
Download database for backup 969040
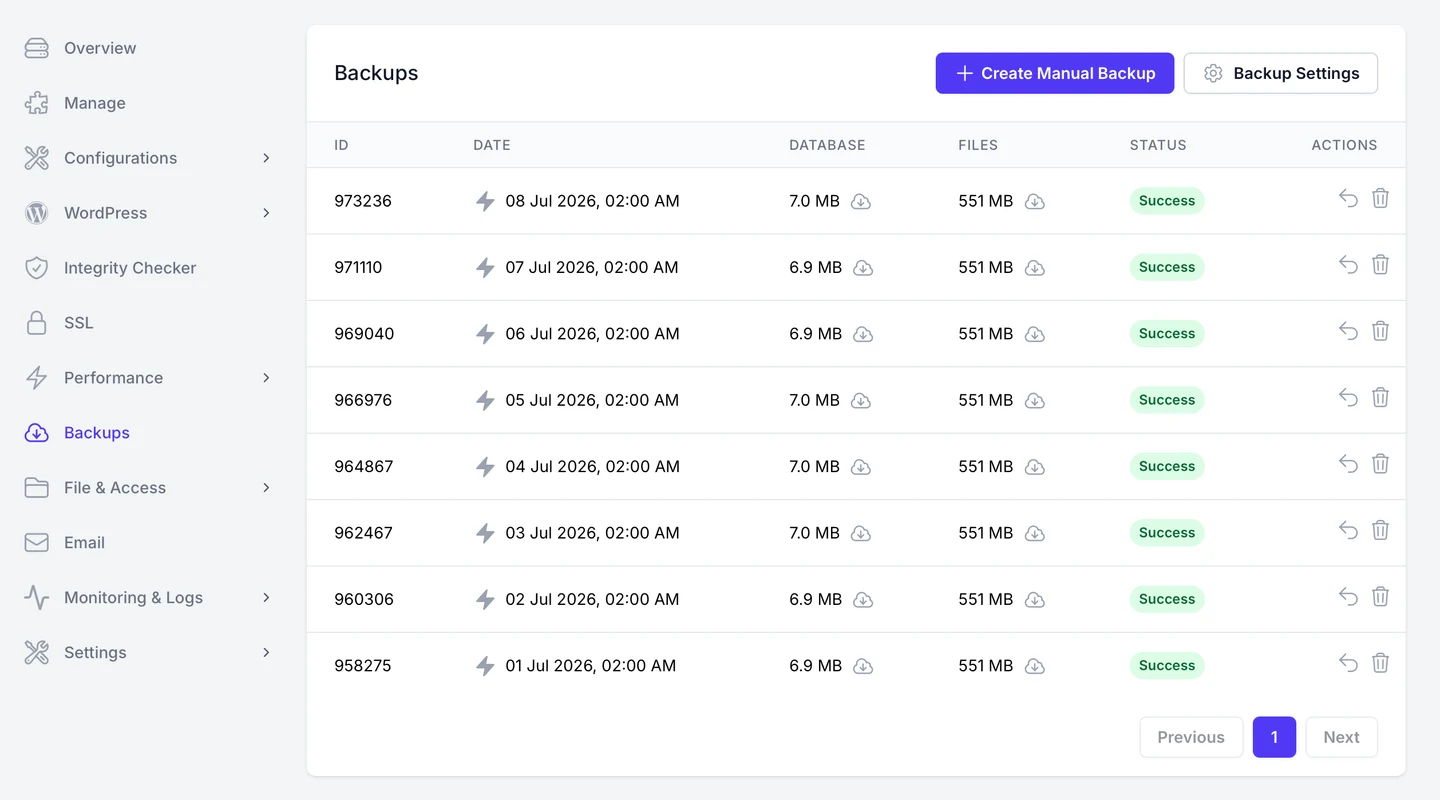tap(863, 334)
